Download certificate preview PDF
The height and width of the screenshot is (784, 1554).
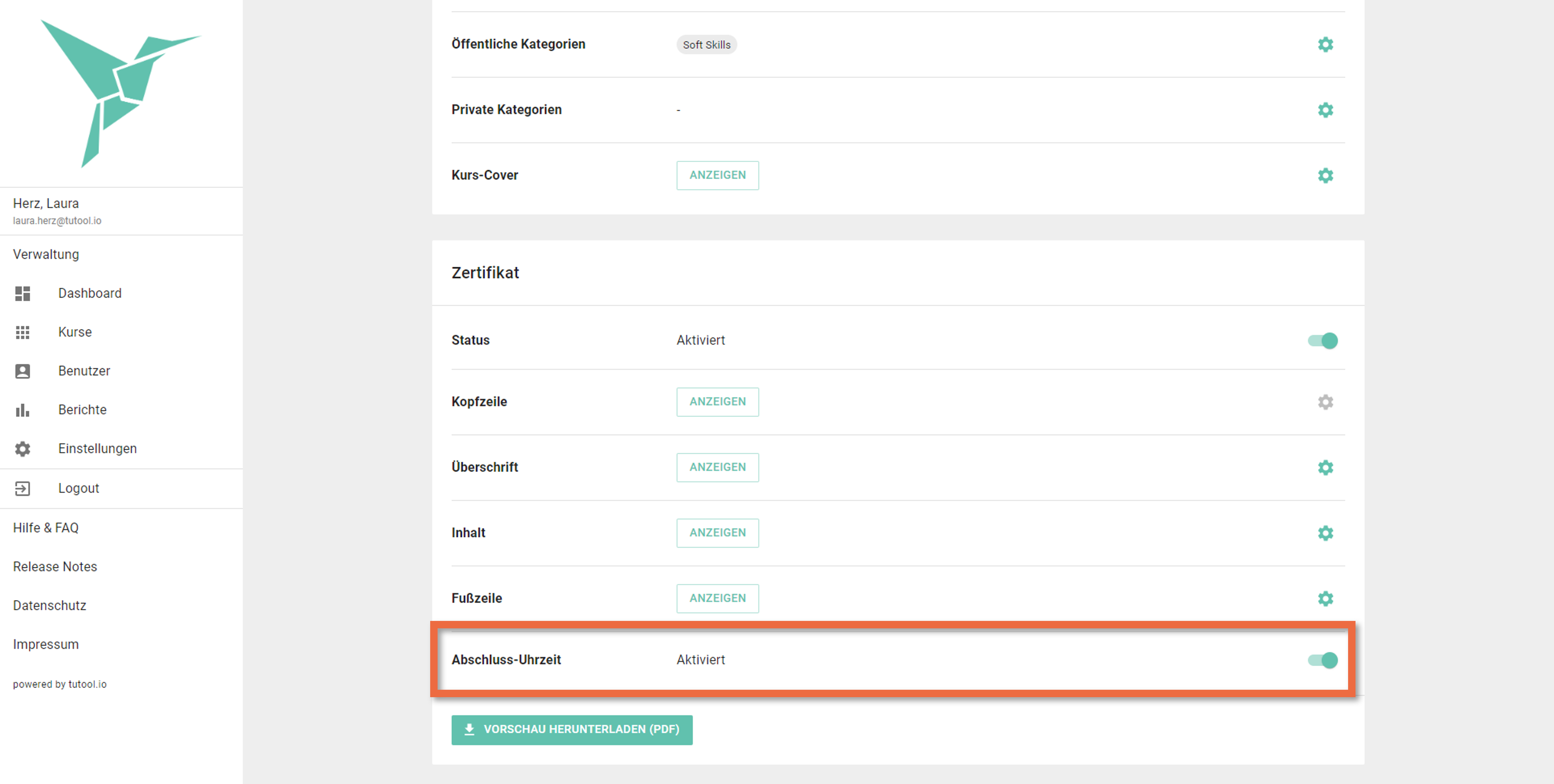571,730
